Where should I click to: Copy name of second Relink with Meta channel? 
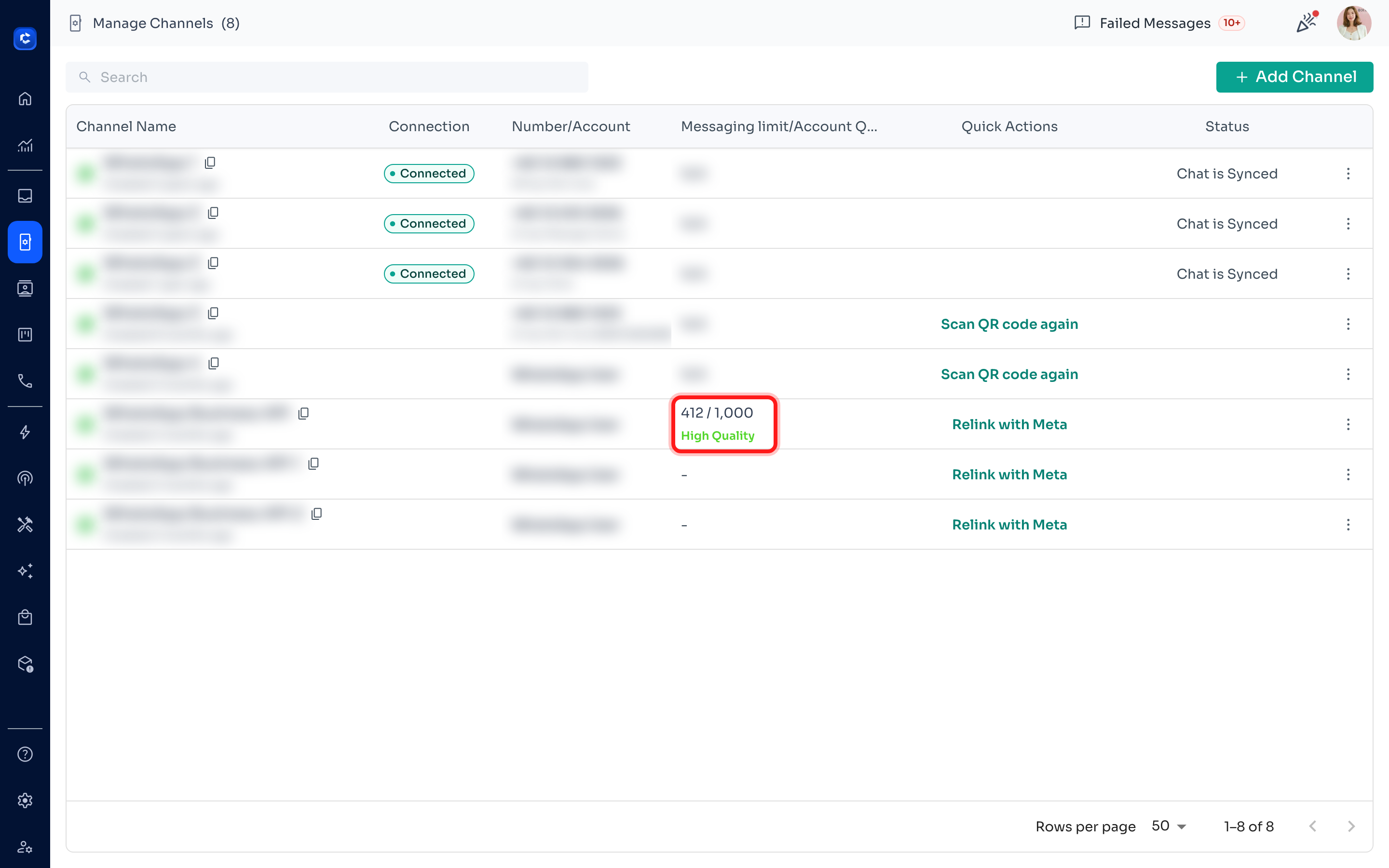point(313,463)
